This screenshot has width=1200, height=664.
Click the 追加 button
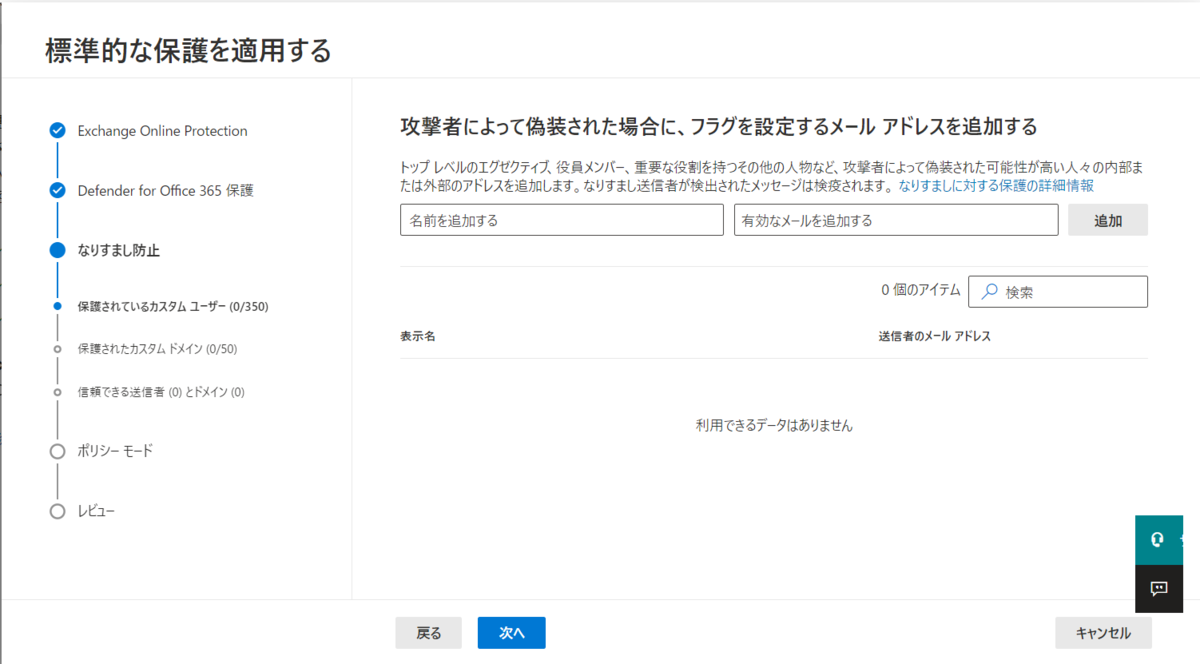tap(1108, 220)
